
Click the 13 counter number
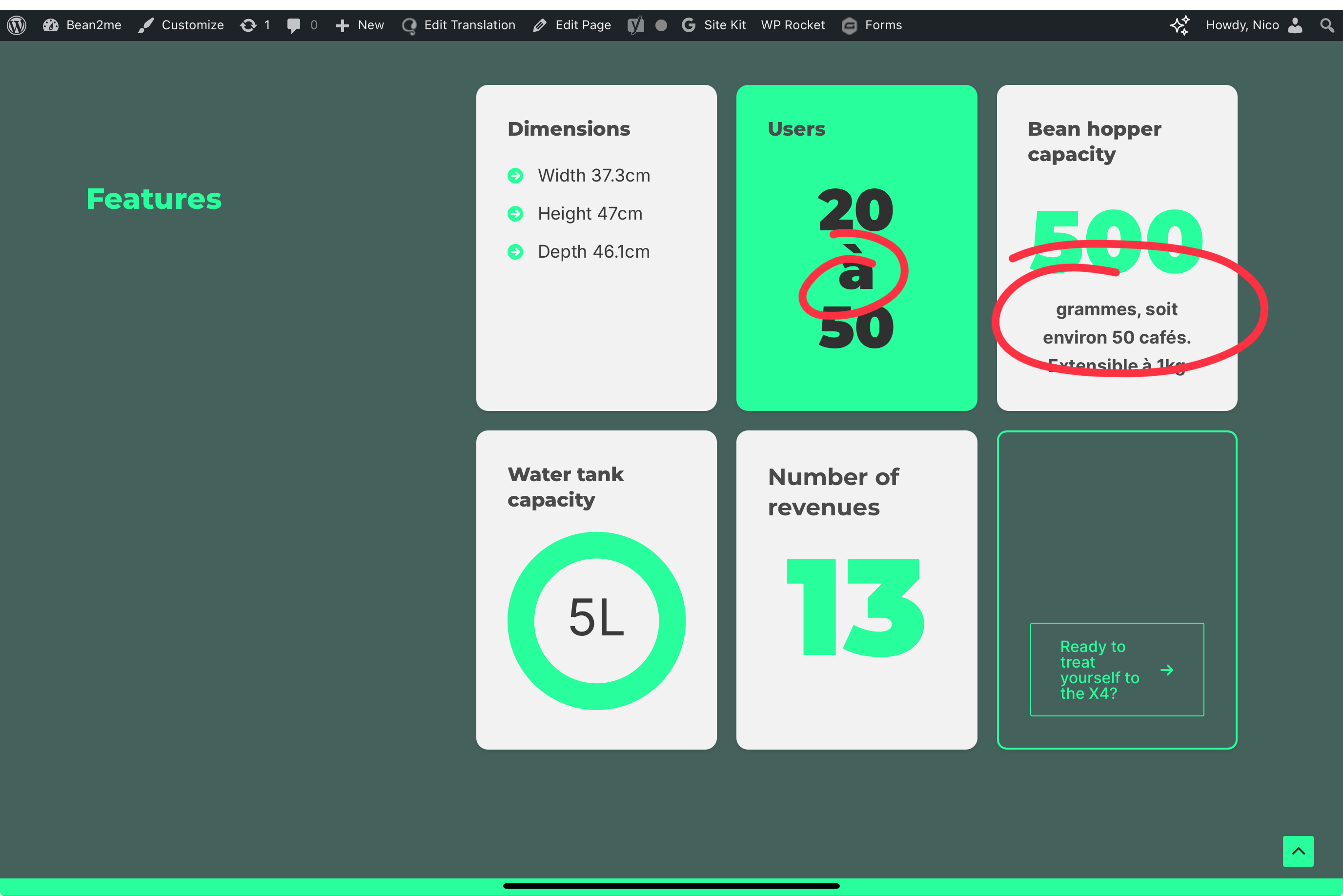click(855, 608)
